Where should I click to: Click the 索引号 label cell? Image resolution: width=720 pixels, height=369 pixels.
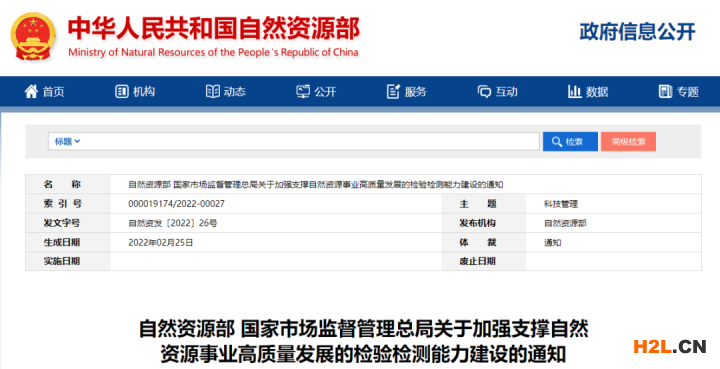coord(68,204)
